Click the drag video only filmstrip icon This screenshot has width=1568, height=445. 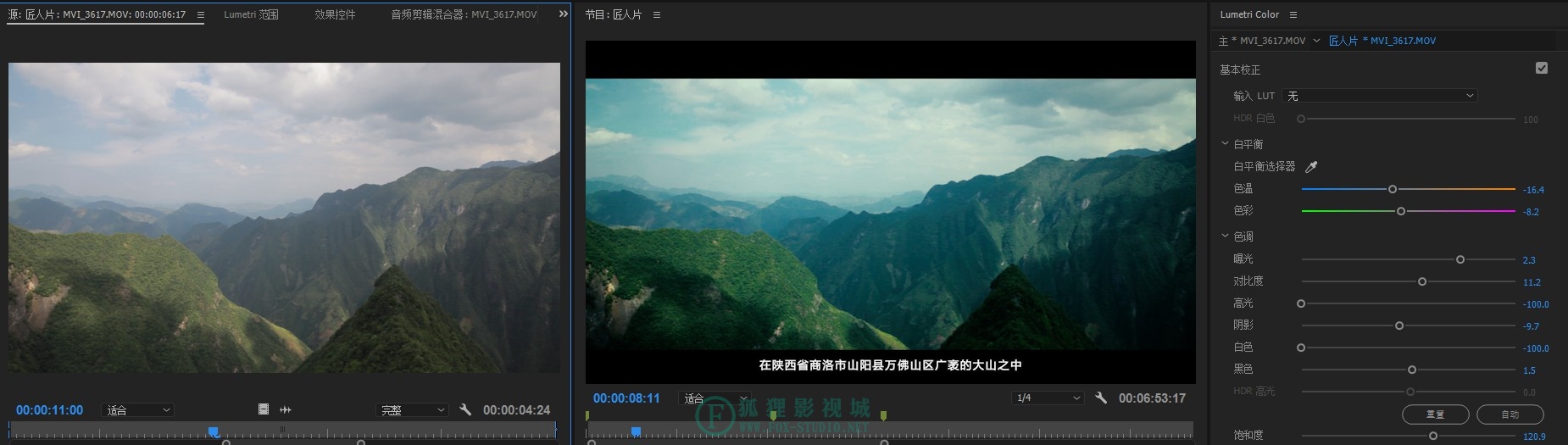click(x=264, y=409)
